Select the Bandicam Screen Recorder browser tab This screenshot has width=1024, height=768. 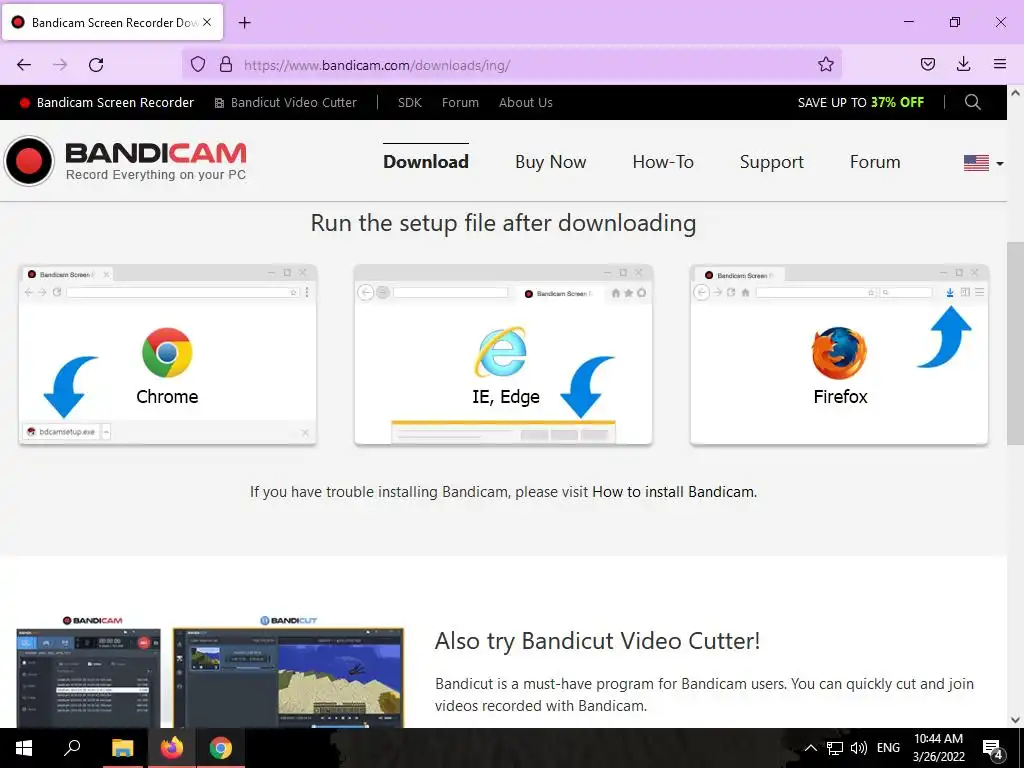[x=113, y=22]
